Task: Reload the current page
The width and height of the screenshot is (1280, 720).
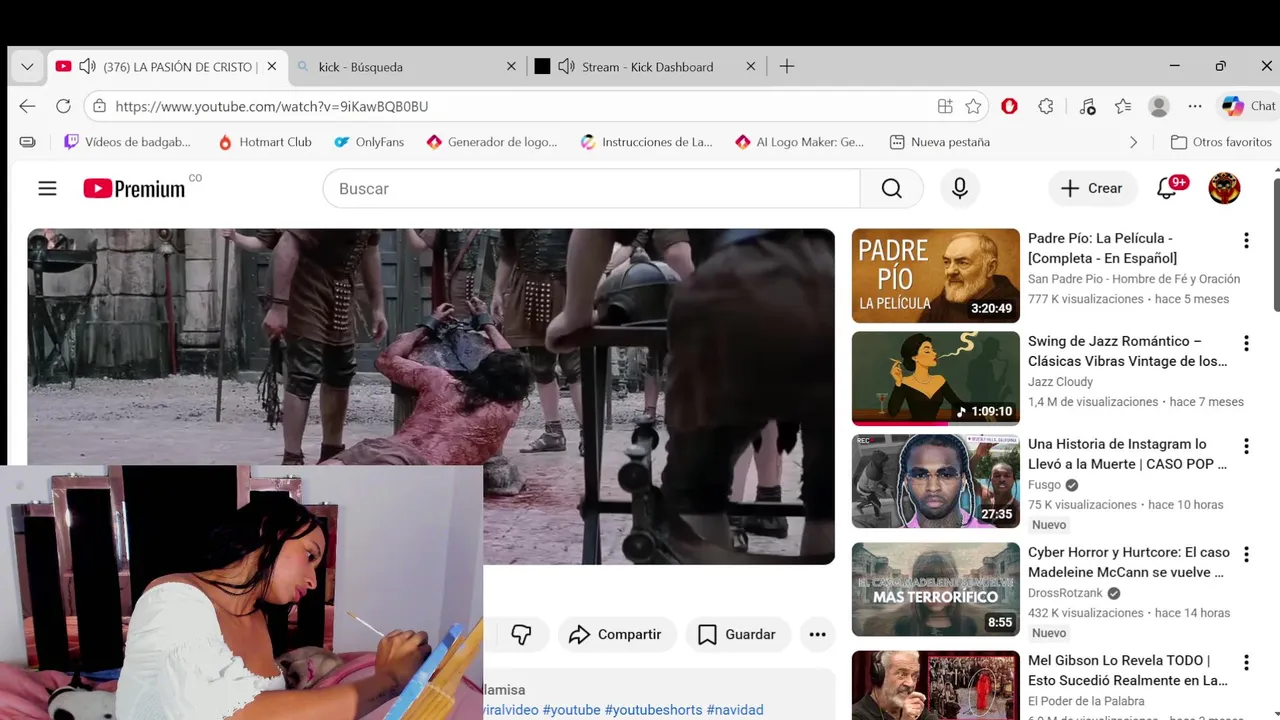Action: pyautogui.click(x=63, y=106)
